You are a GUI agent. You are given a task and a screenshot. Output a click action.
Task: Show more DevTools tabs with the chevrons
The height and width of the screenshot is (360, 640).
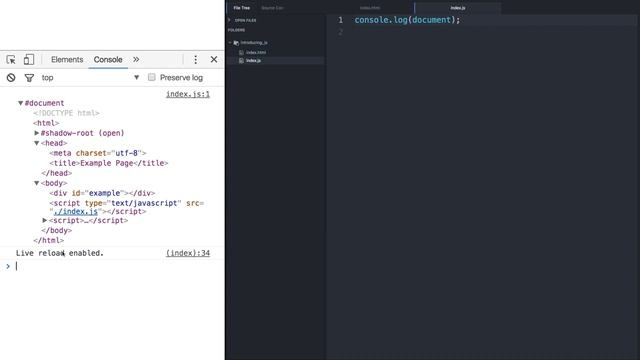136,60
